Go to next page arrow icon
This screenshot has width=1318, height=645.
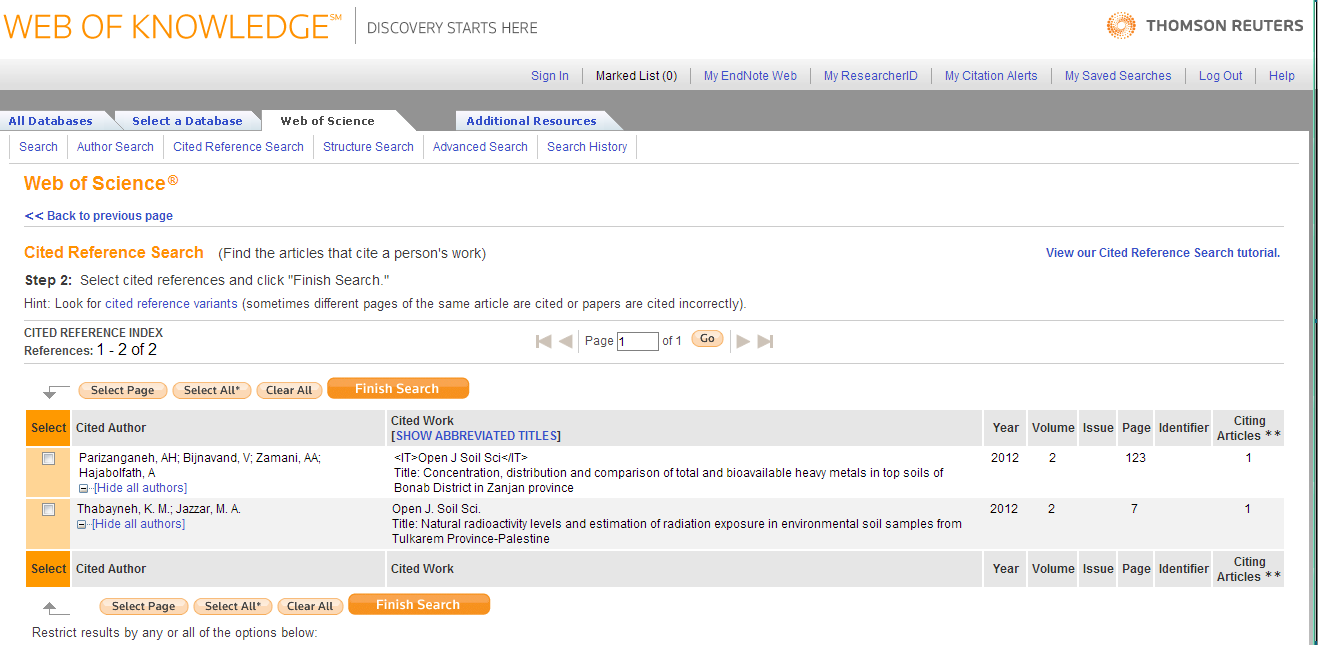(x=743, y=341)
